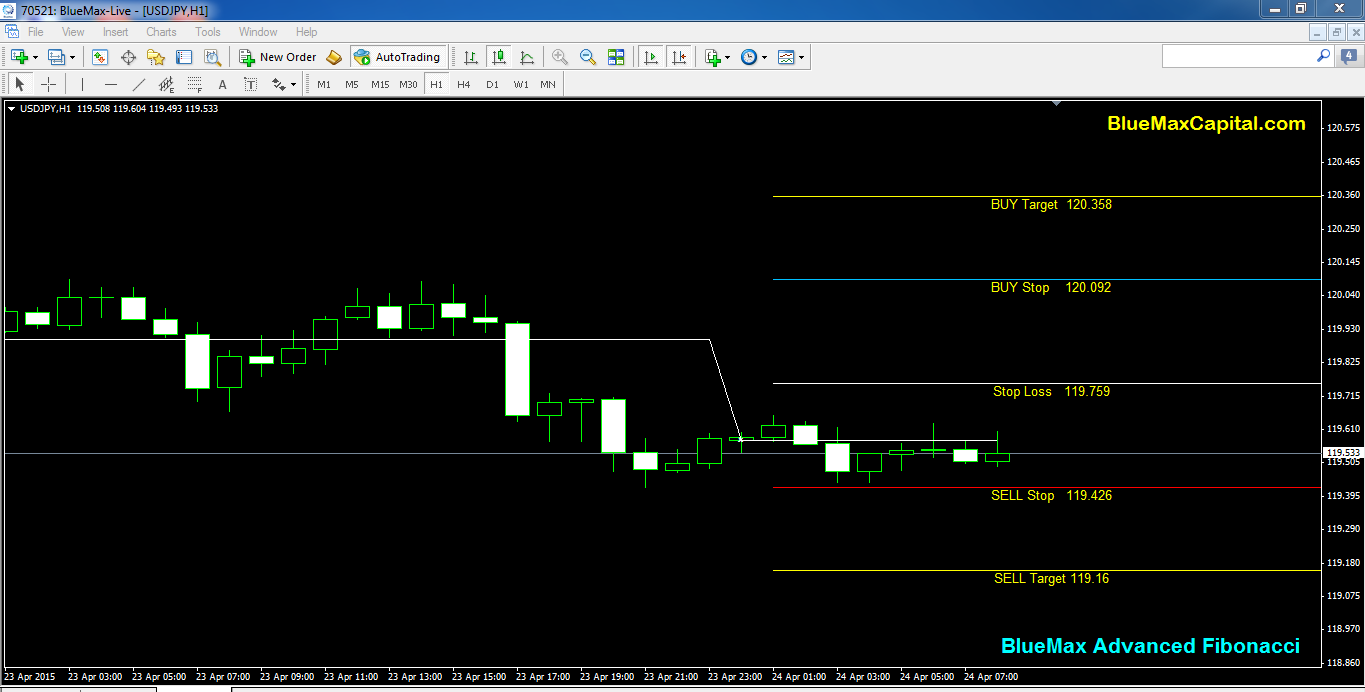
Task: Open the Window menu
Action: pyautogui.click(x=258, y=32)
